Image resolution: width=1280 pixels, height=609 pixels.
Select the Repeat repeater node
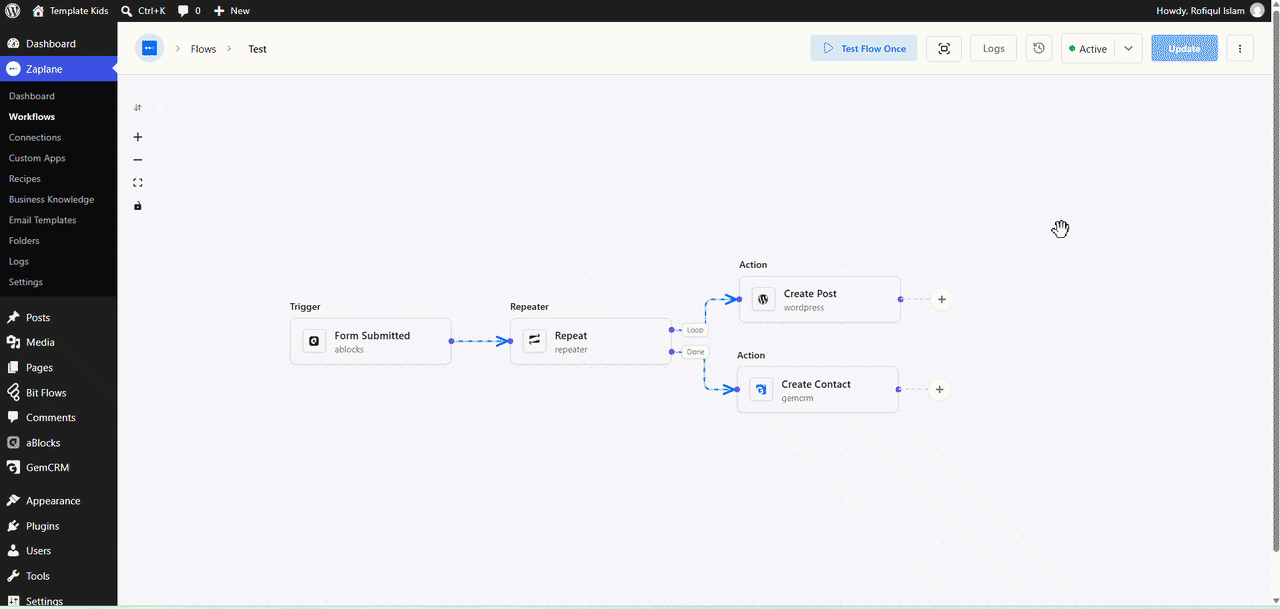[591, 341]
